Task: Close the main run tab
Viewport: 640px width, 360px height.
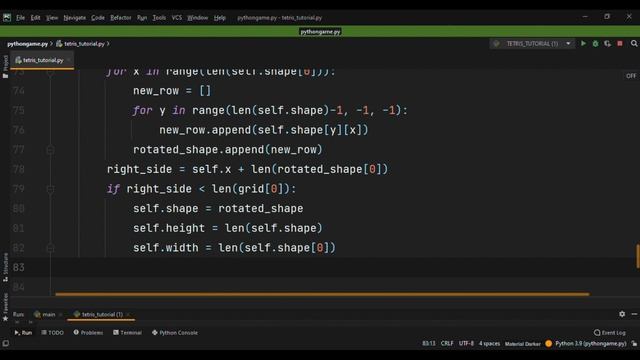Action: pyautogui.click(x=60, y=314)
